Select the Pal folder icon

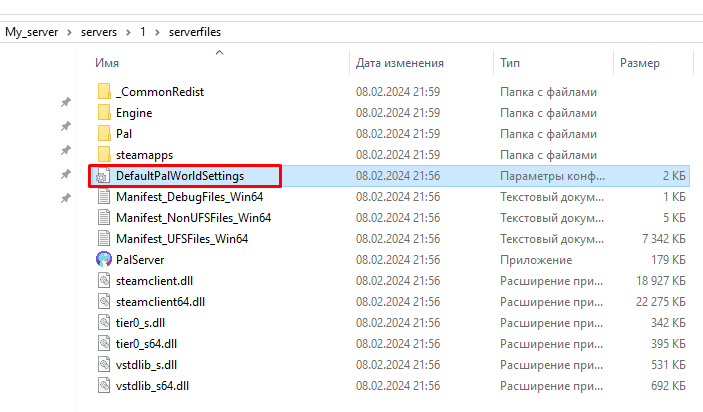click(x=104, y=134)
